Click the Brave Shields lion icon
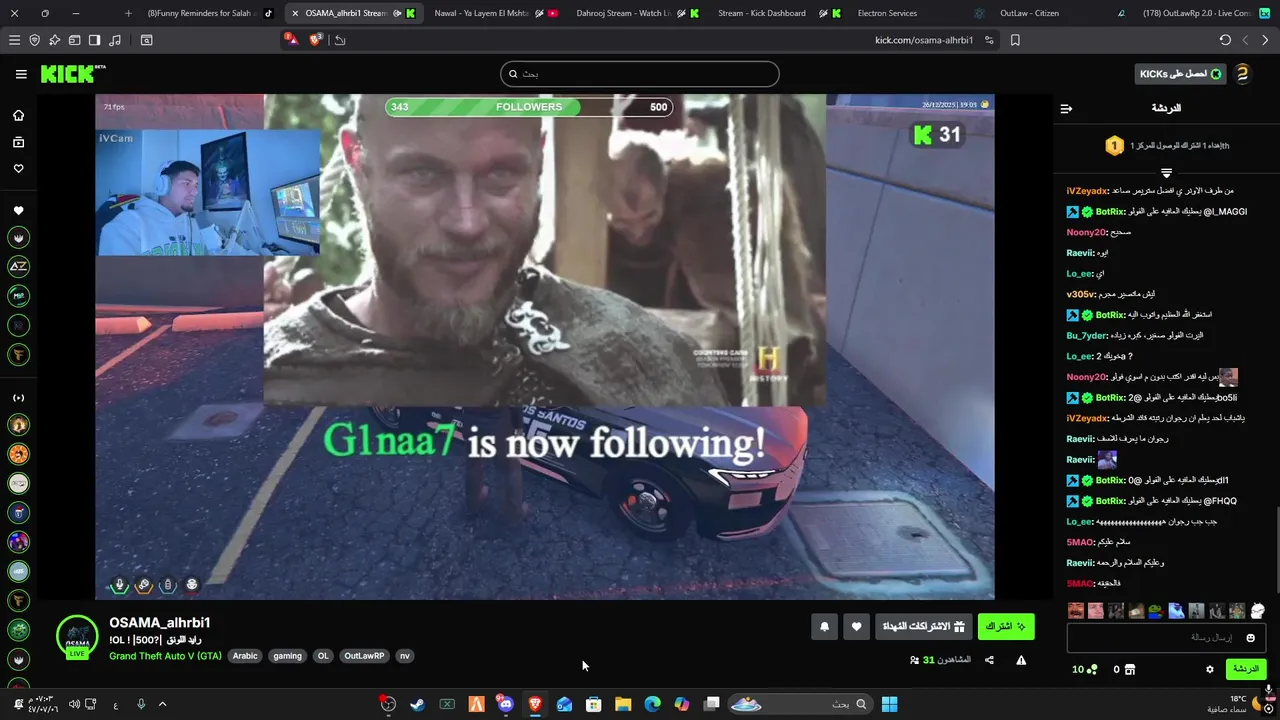The height and width of the screenshot is (720, 1280). [316, 40]
